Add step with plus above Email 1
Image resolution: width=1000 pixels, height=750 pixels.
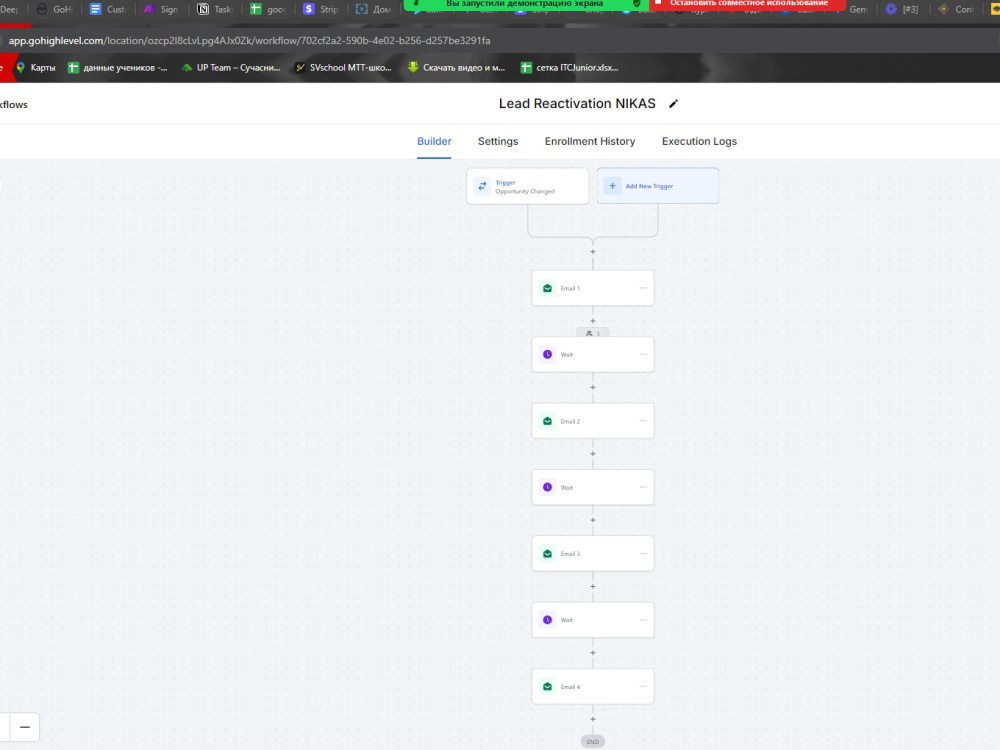coord(592,251)
